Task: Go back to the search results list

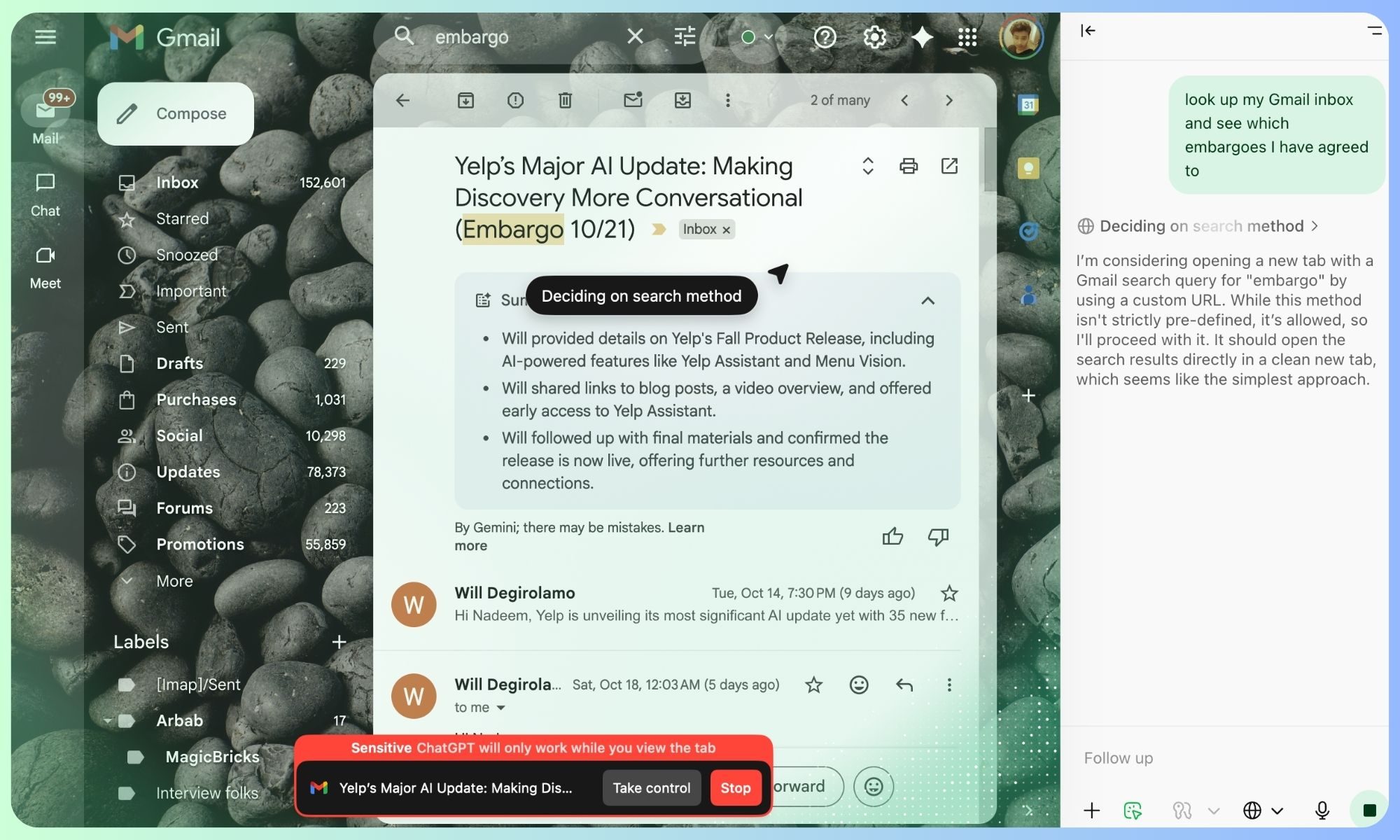Action: tap(402, 100)
